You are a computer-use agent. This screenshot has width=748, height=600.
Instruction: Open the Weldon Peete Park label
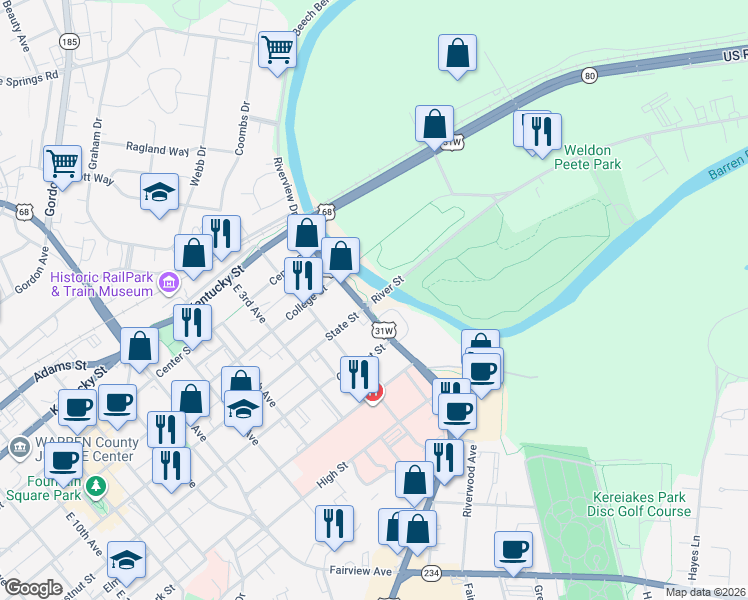tap(587, 157)
